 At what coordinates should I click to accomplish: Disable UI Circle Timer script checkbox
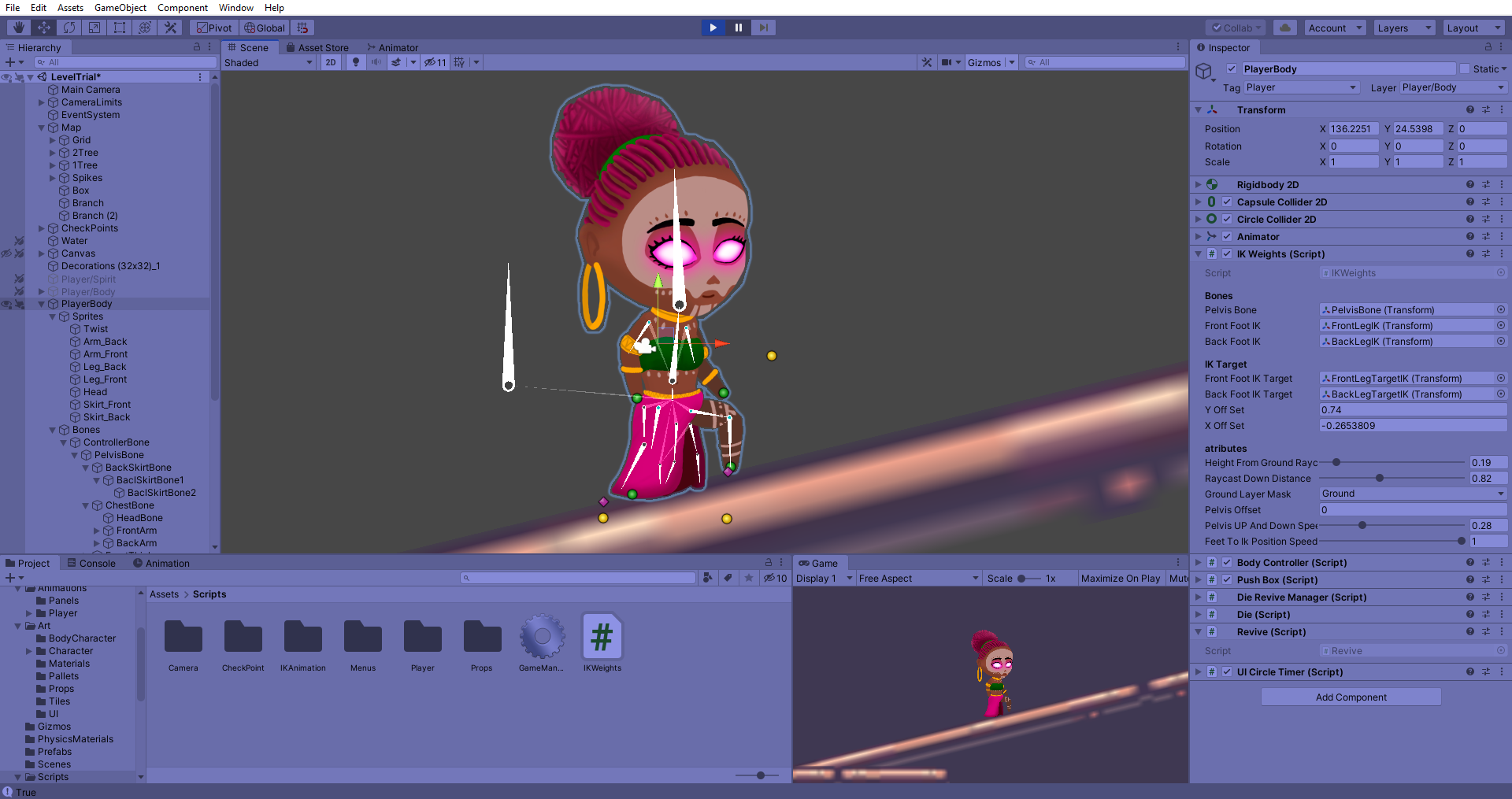coord(1227,672)
